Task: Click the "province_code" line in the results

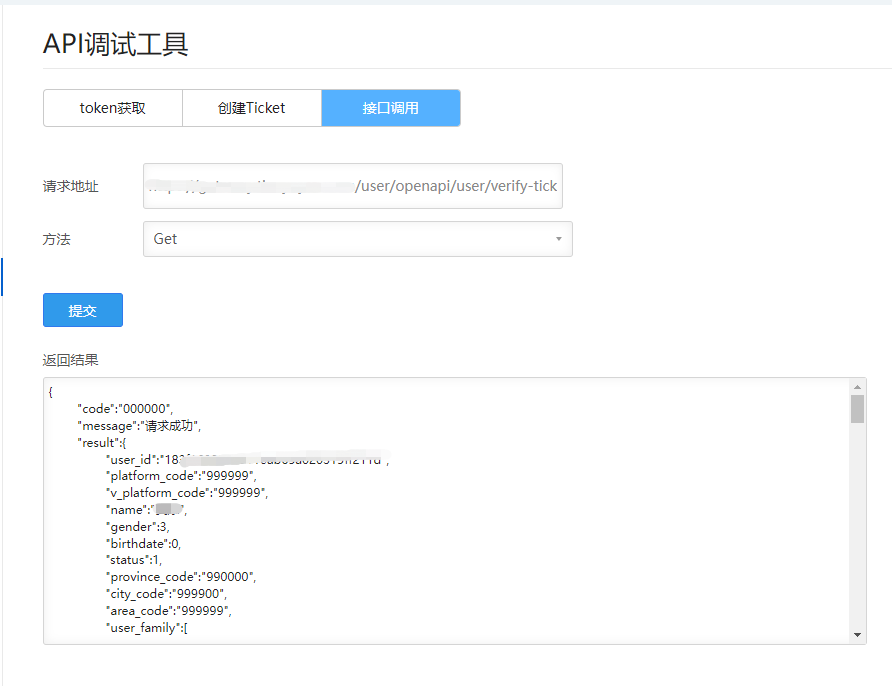Action: tap(181, 577)
